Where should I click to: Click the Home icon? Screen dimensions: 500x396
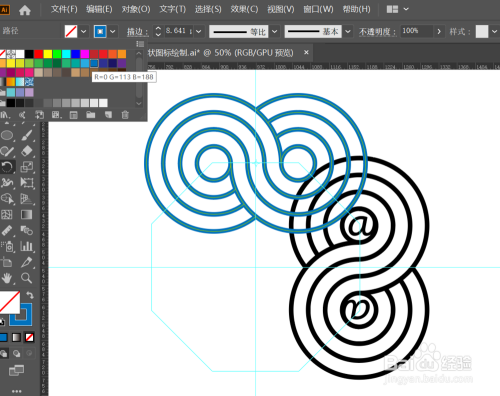(25, 10)
